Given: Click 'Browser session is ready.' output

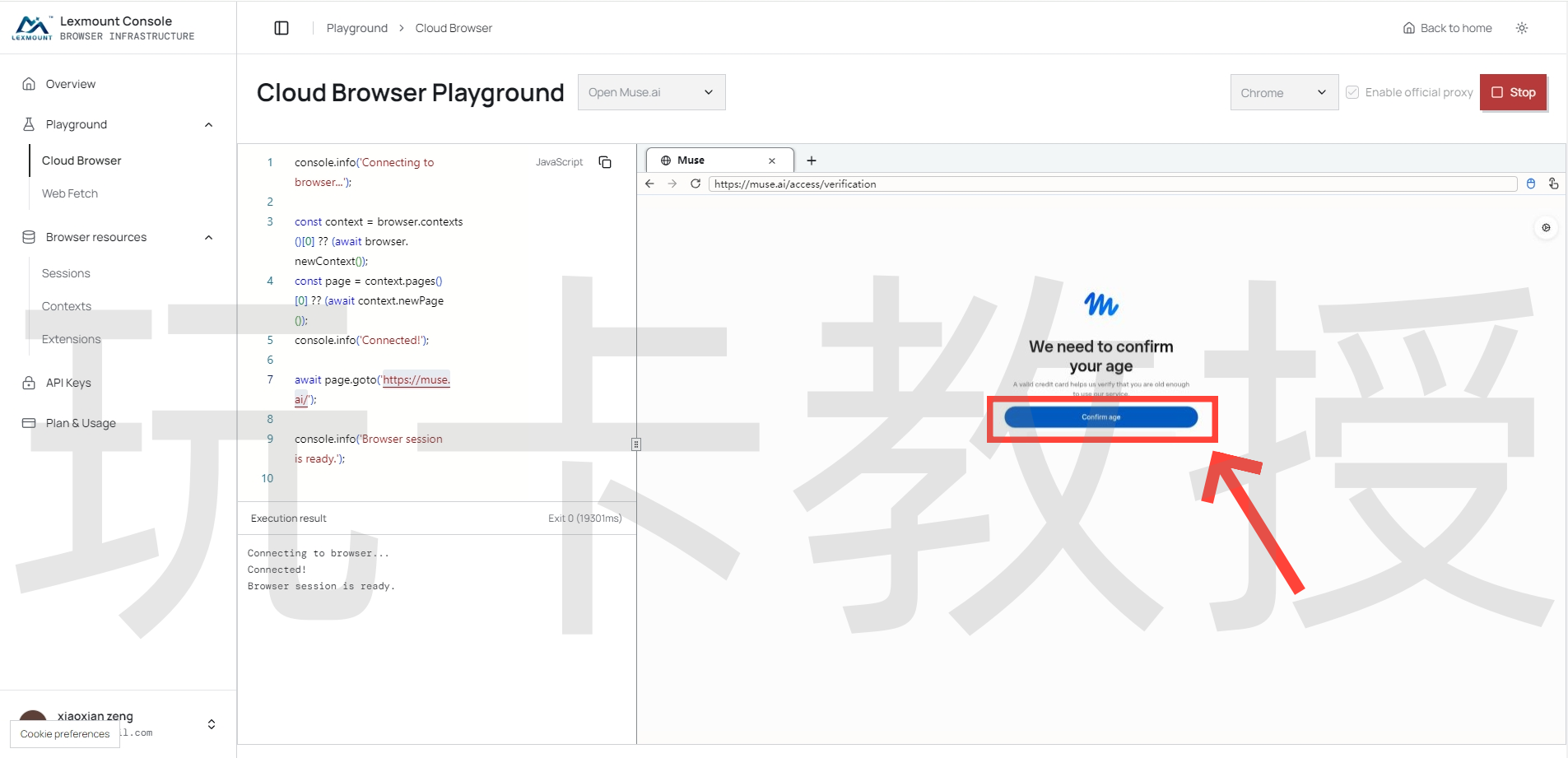Looking at the screenshot, I should coord(321,586).
